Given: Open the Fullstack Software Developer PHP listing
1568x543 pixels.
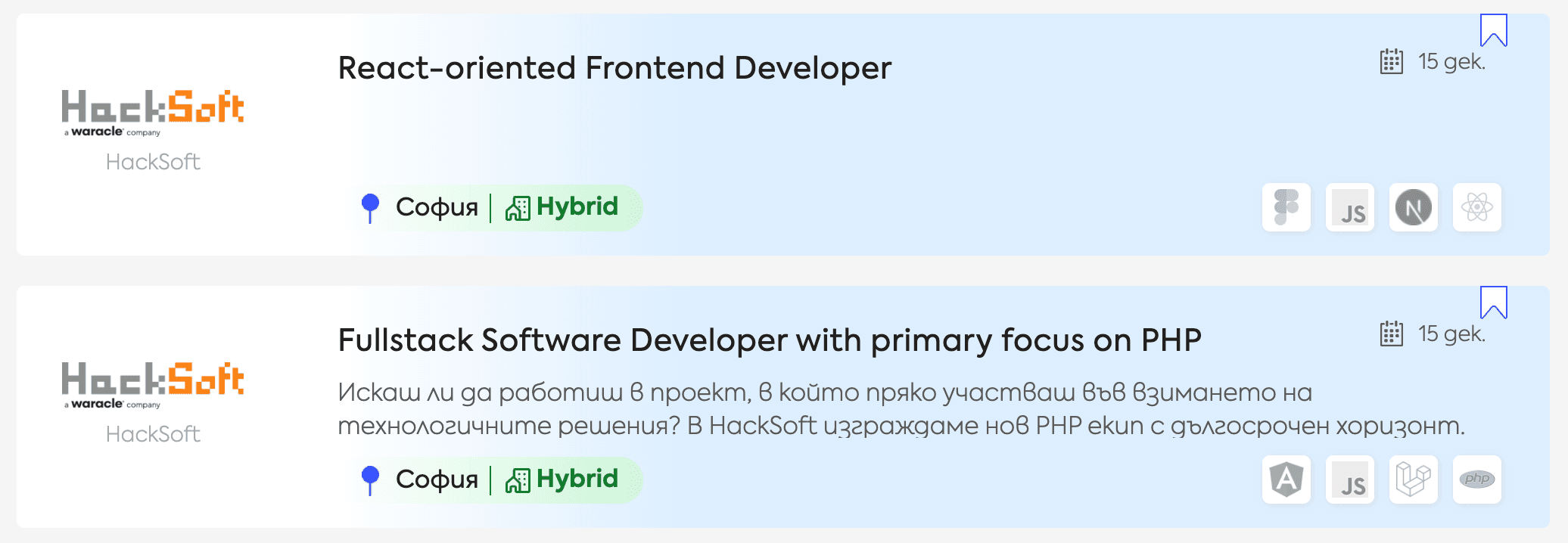Looking at the screenshot, I should pyautogui.click(x=769, y=340).
